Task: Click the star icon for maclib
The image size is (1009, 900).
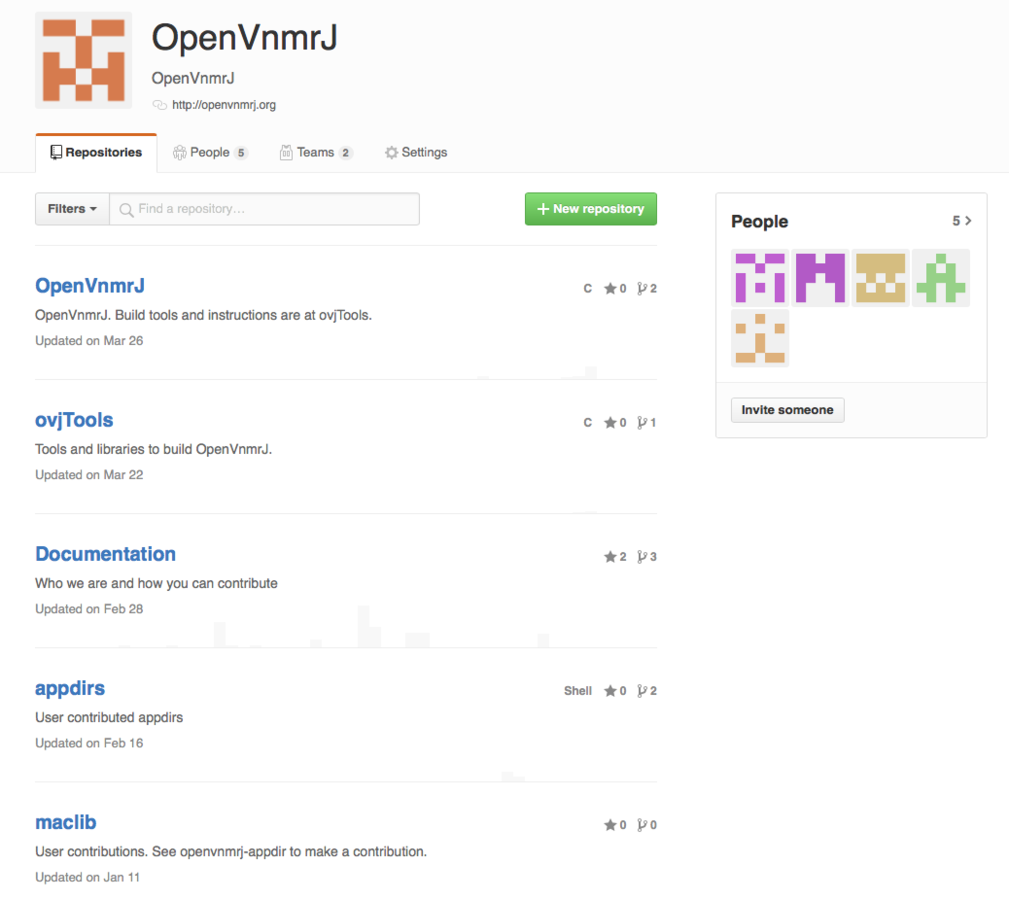Action: point(610,825)
